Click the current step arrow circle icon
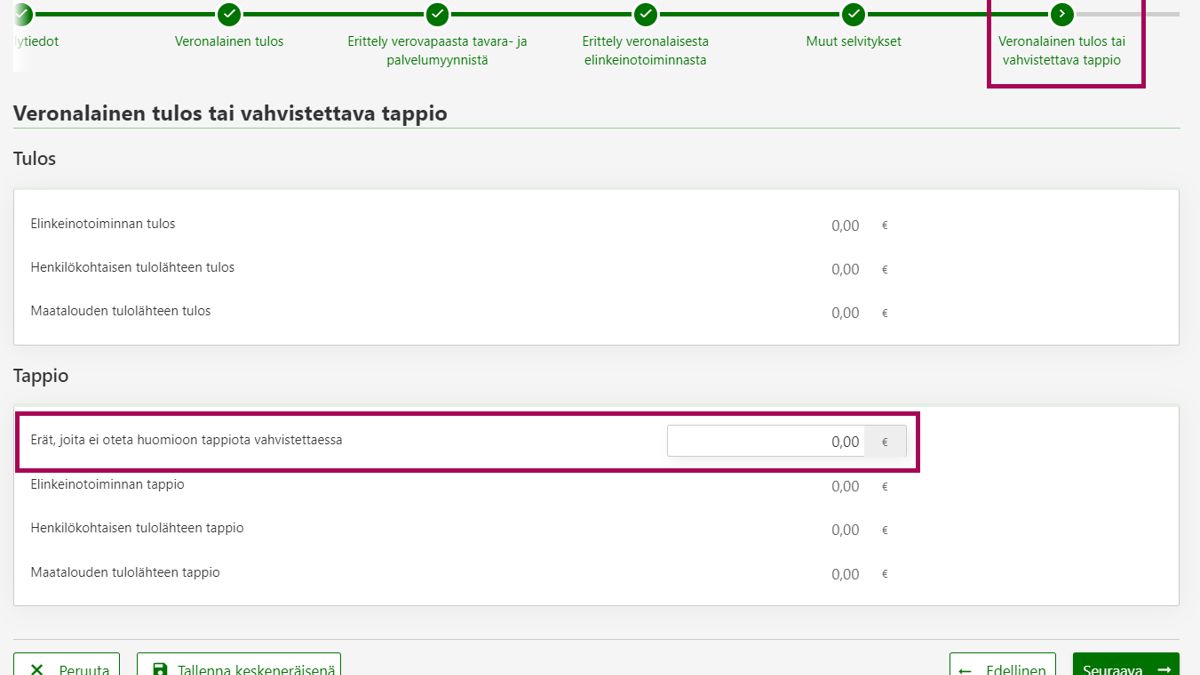The height and width of the screenshot is (675, 1200). point(1061,14)
